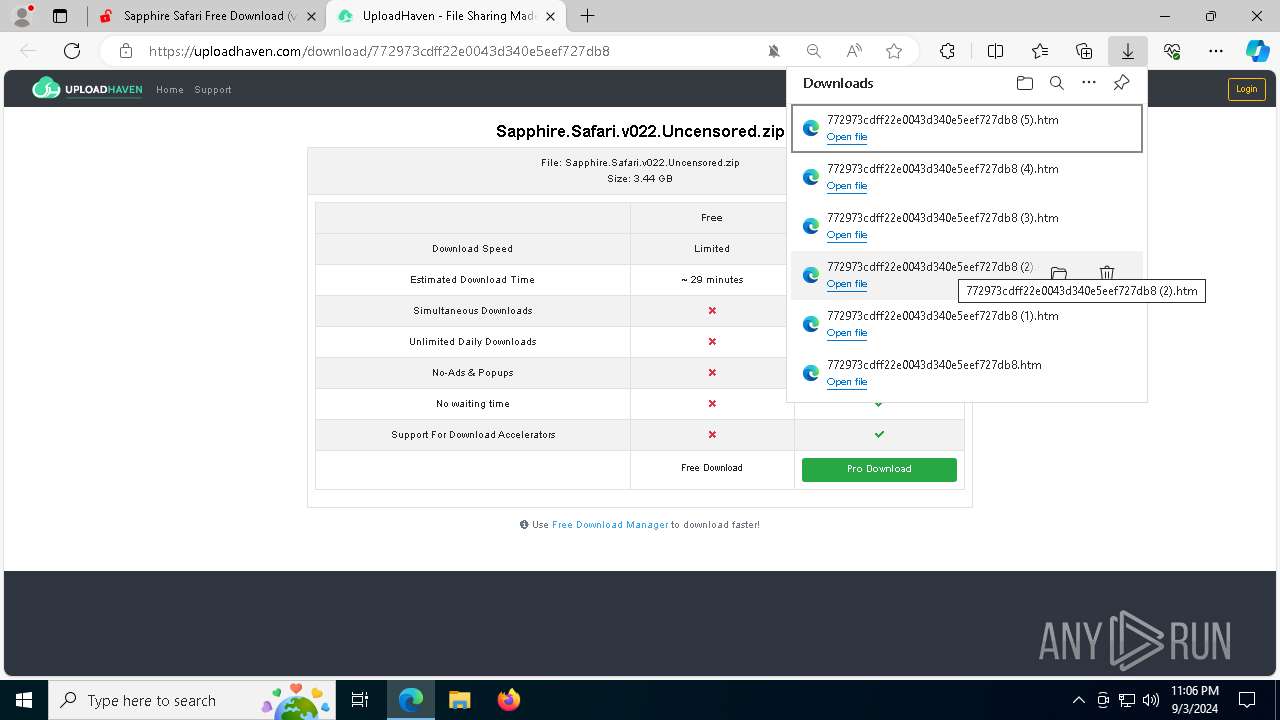1280x720 pixels.
Task: Open the Windows Start menu
Action: (23, 700)
